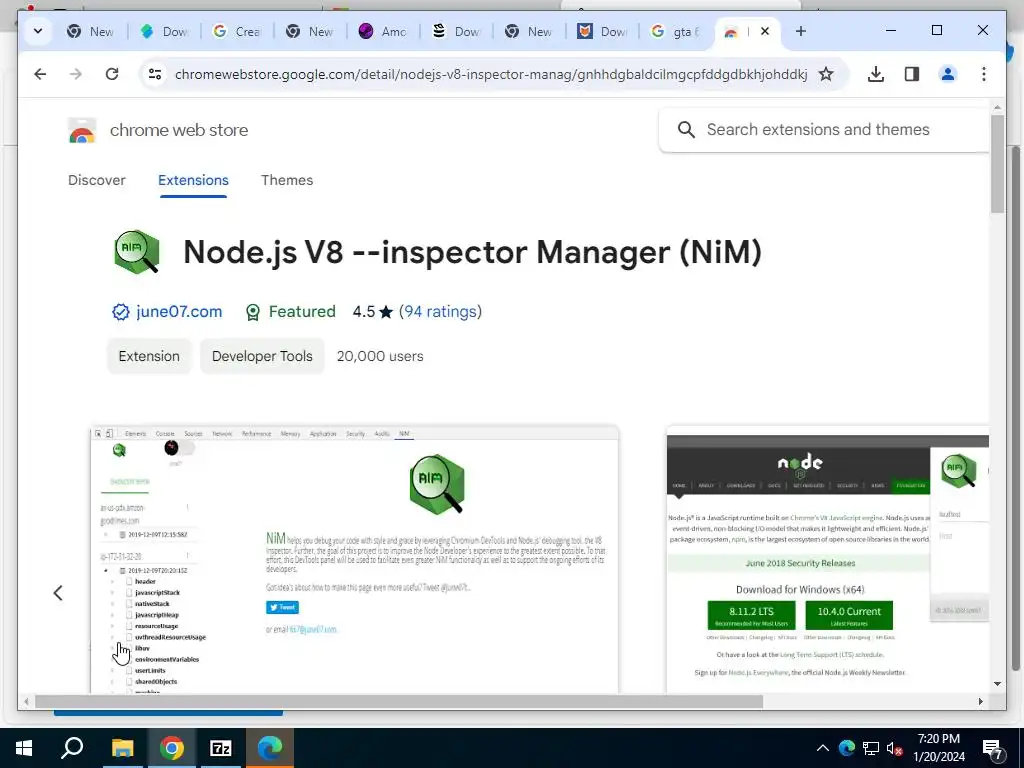The height and width of the screenshot is (768, 1024).
Task: Open the Themes section
Action: (287, 180)
